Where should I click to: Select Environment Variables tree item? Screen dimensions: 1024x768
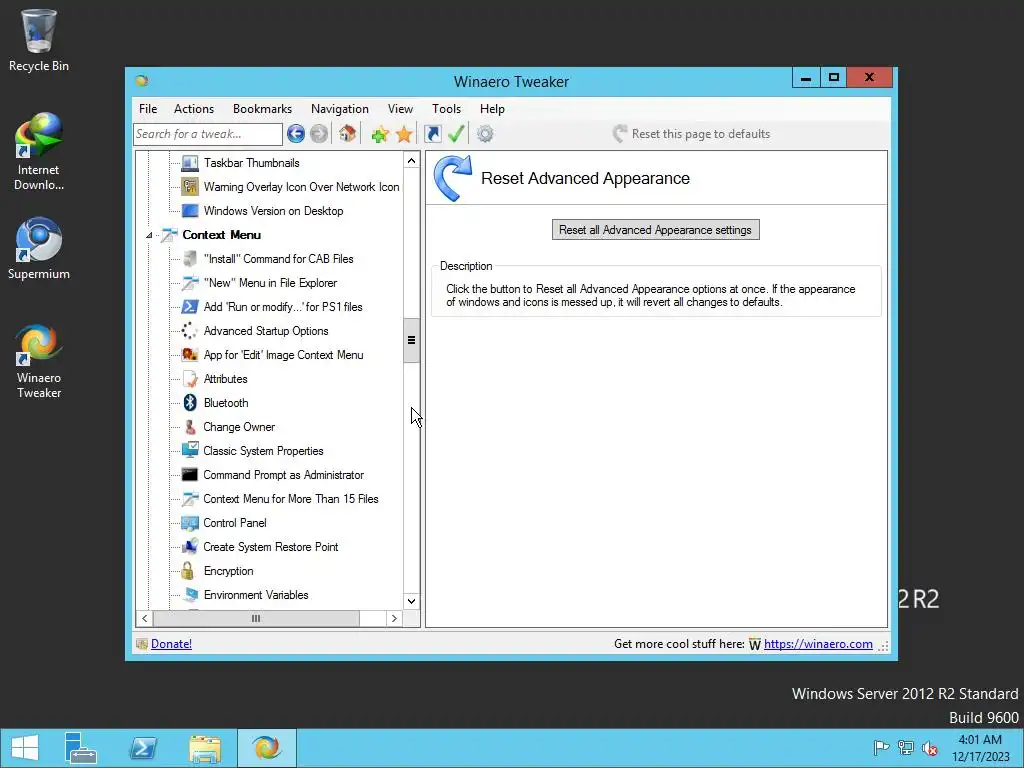point(256,595)
